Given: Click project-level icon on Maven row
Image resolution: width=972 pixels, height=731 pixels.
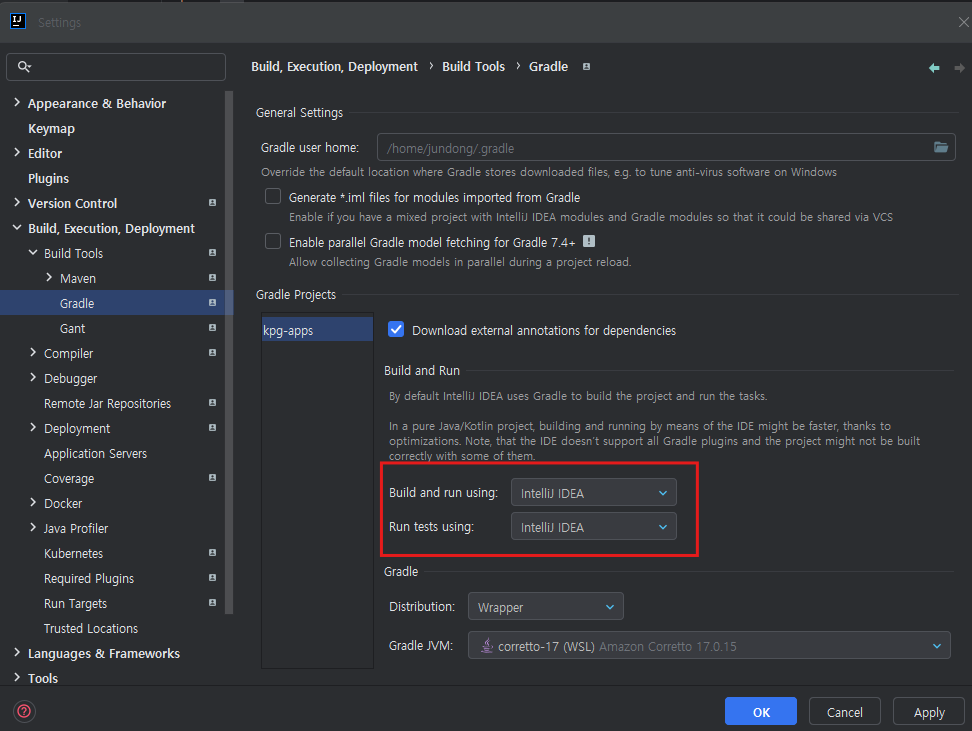Looking at the screenshot, I should pyautogui.click(x=212, y=278).
